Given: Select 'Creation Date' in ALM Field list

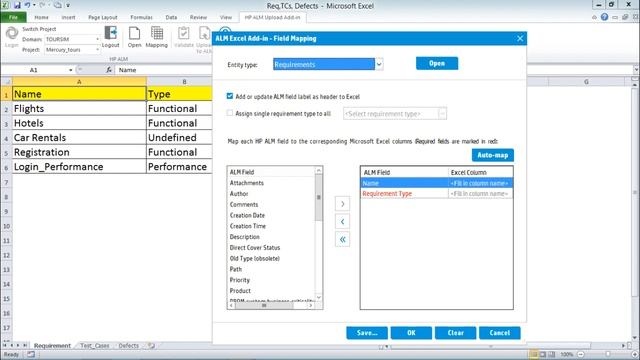Looking at the screenshot, I should coord(247,215).
